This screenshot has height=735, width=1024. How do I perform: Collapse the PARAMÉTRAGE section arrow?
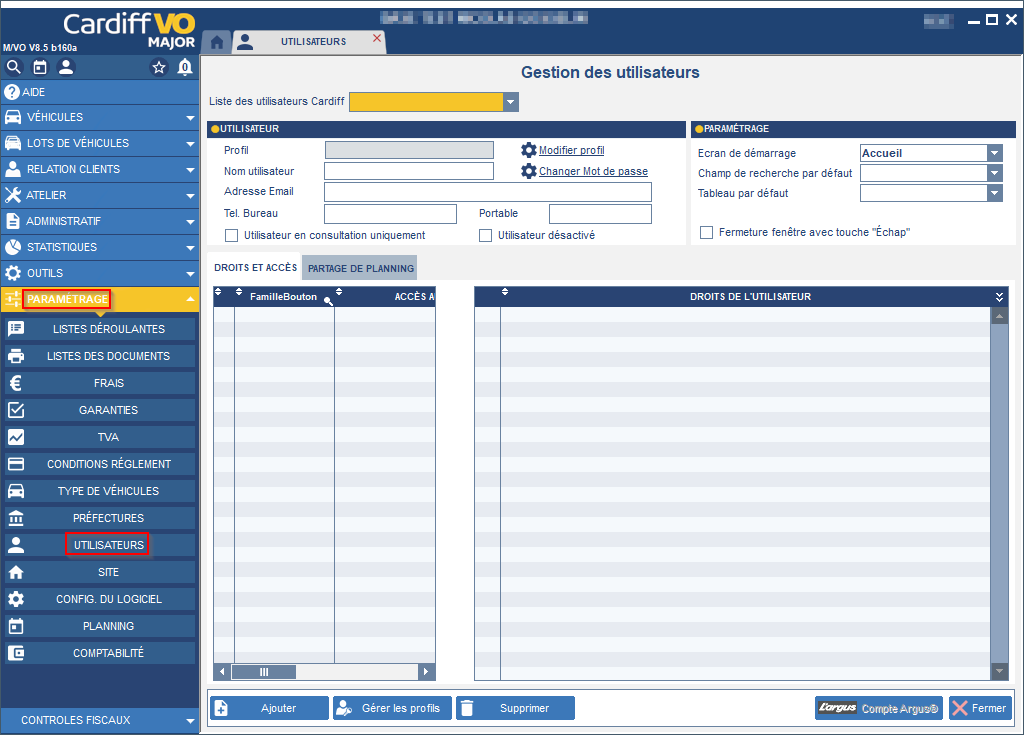[x=190, y=299]
